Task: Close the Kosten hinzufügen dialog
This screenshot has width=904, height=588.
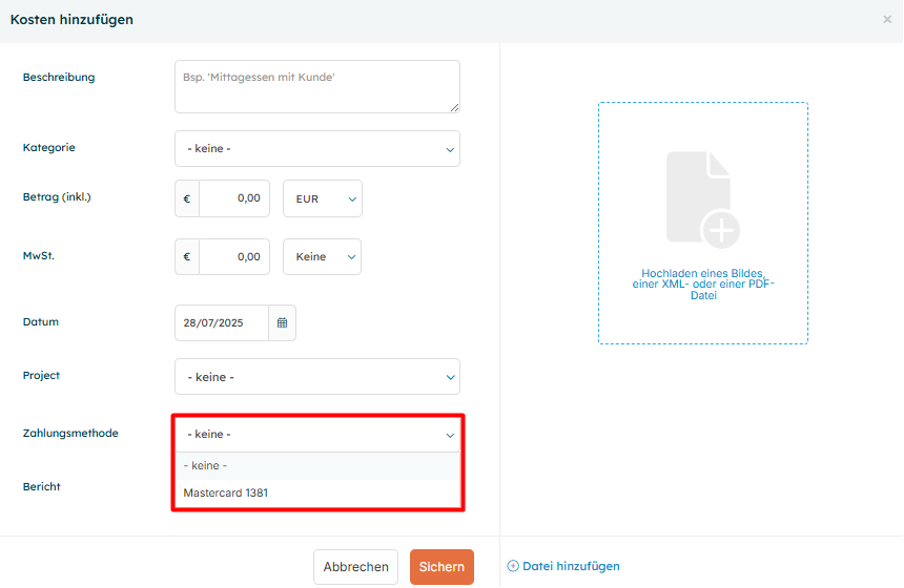Action: pos(886,20)
